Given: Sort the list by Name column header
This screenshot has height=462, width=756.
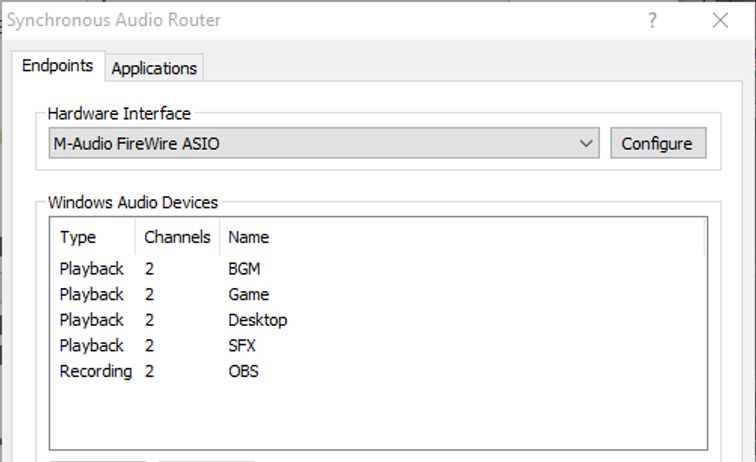Looking at the screenshot, I should click(x=248, y=237).
